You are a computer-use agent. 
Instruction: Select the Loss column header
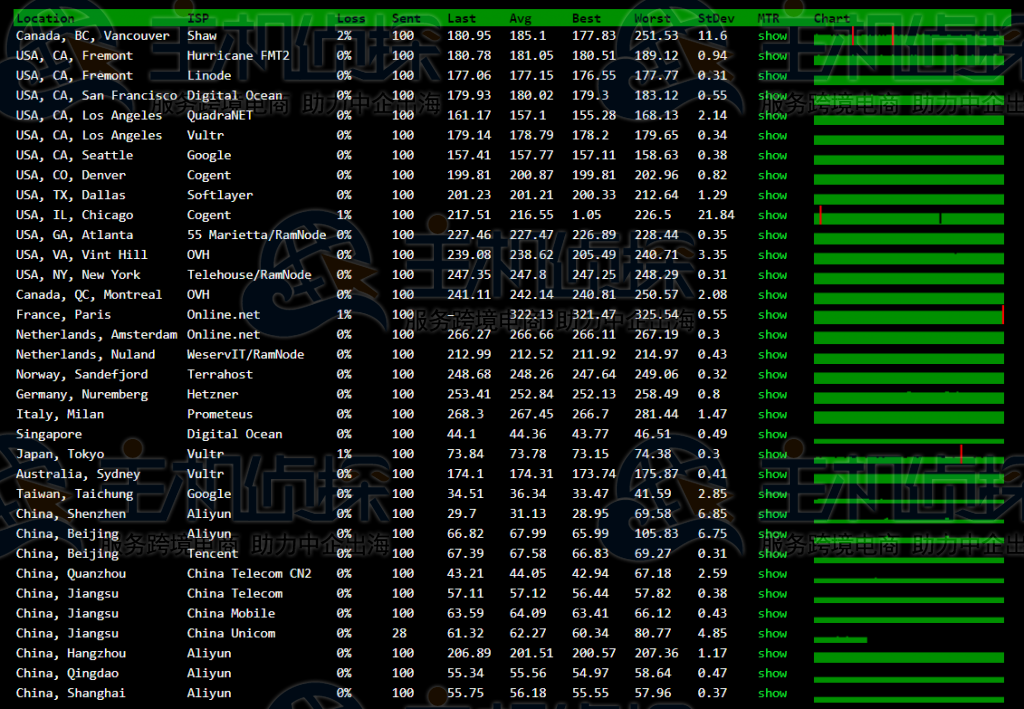(x=351, y=18)
